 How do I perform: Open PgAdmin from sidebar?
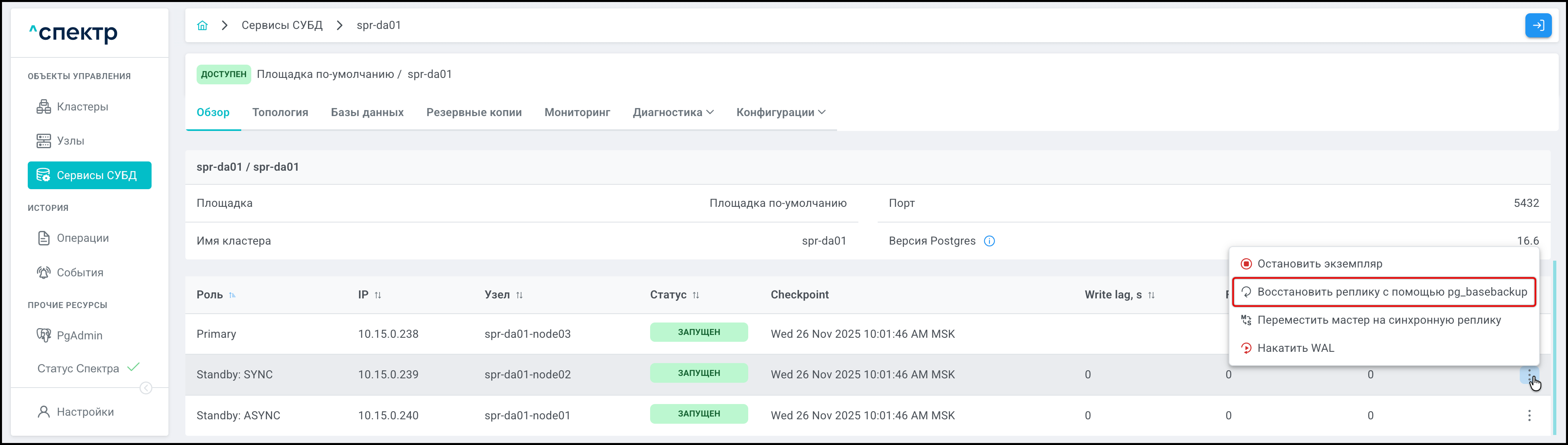79,336
